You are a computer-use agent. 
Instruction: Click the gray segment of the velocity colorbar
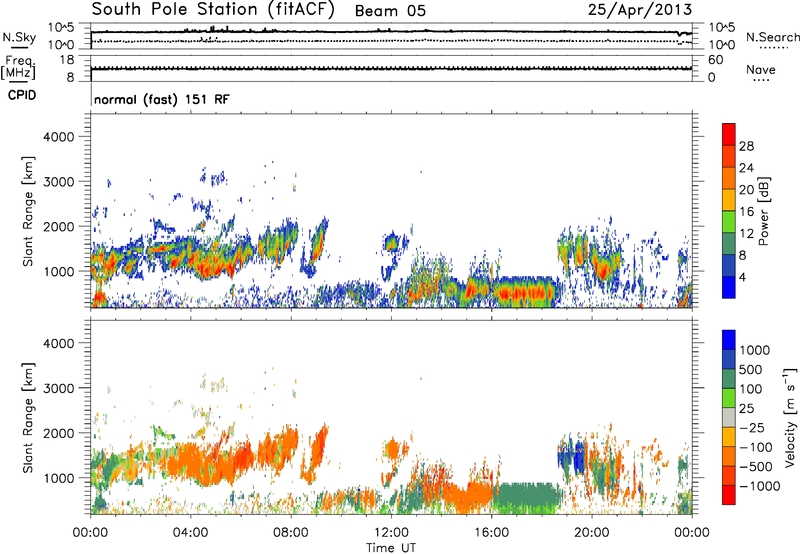(x=729, y=418)
